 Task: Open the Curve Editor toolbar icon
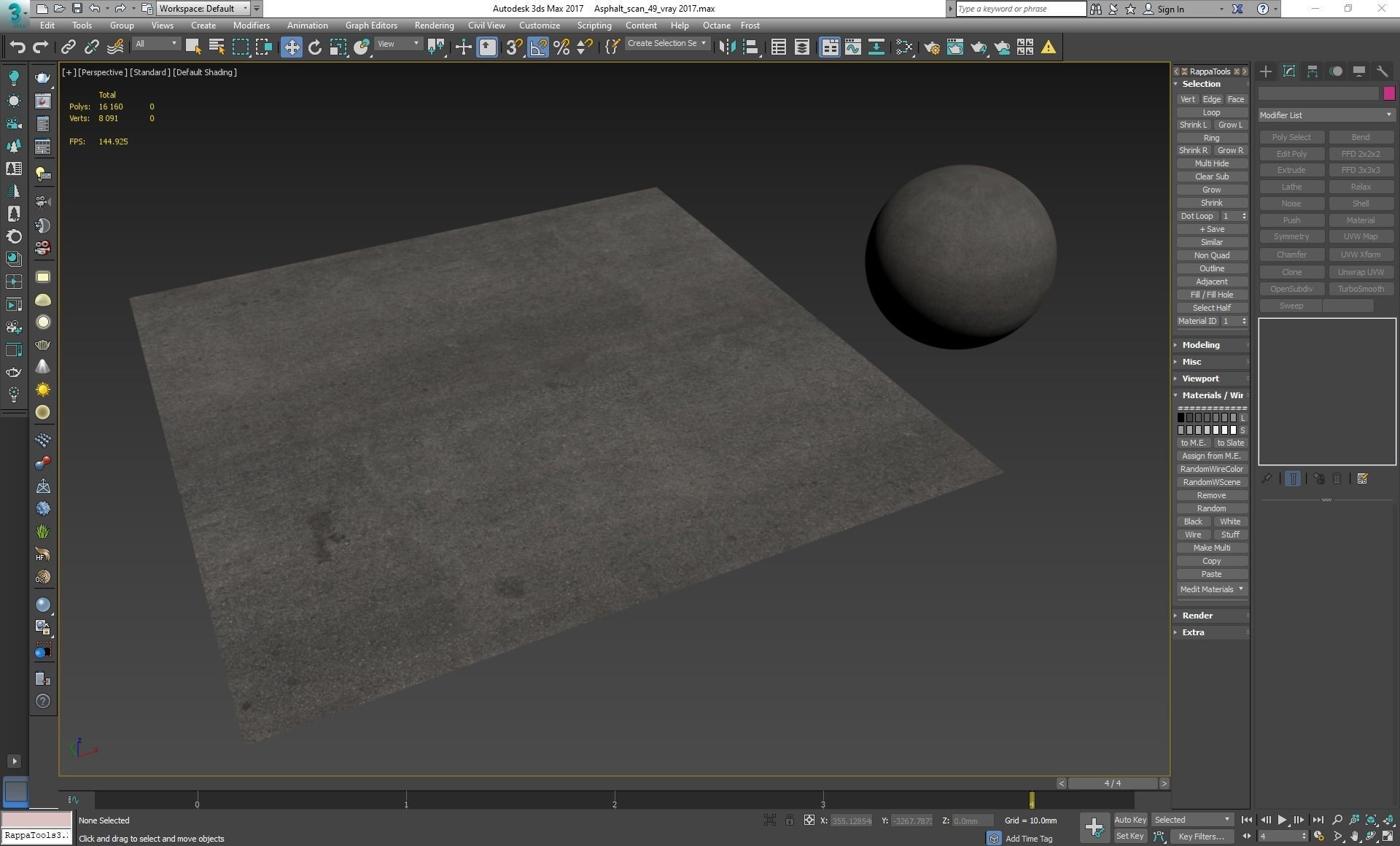(x=853, y=47)
